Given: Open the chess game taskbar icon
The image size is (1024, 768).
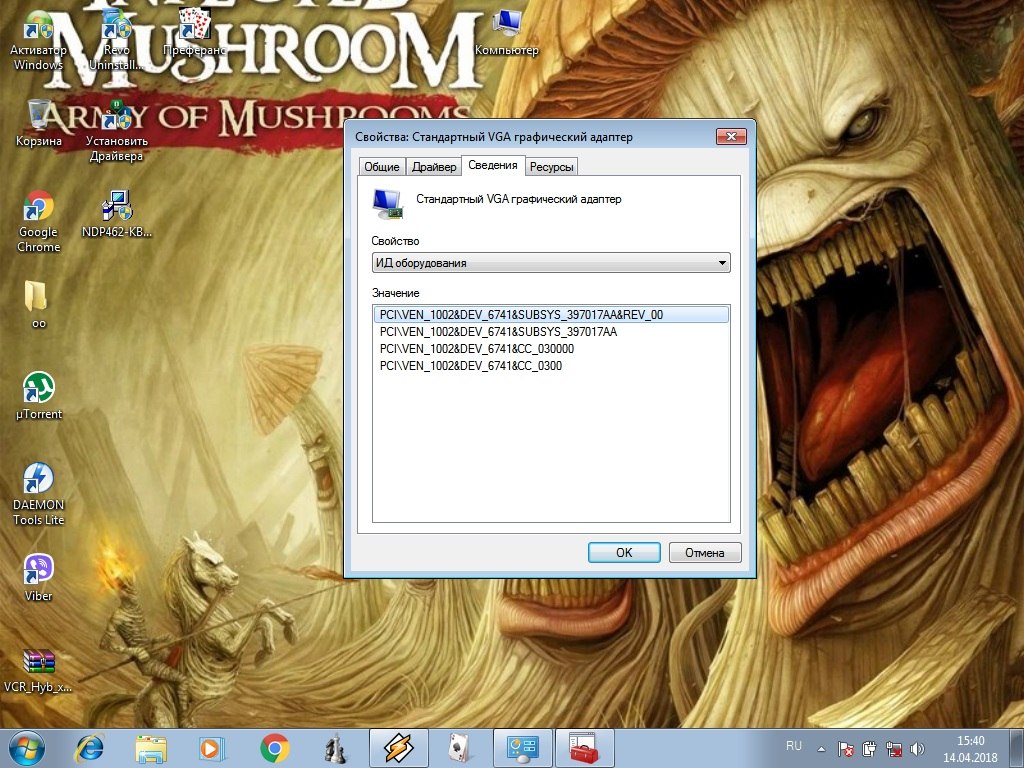Looking at the screenshot, I should pos(336,748).
